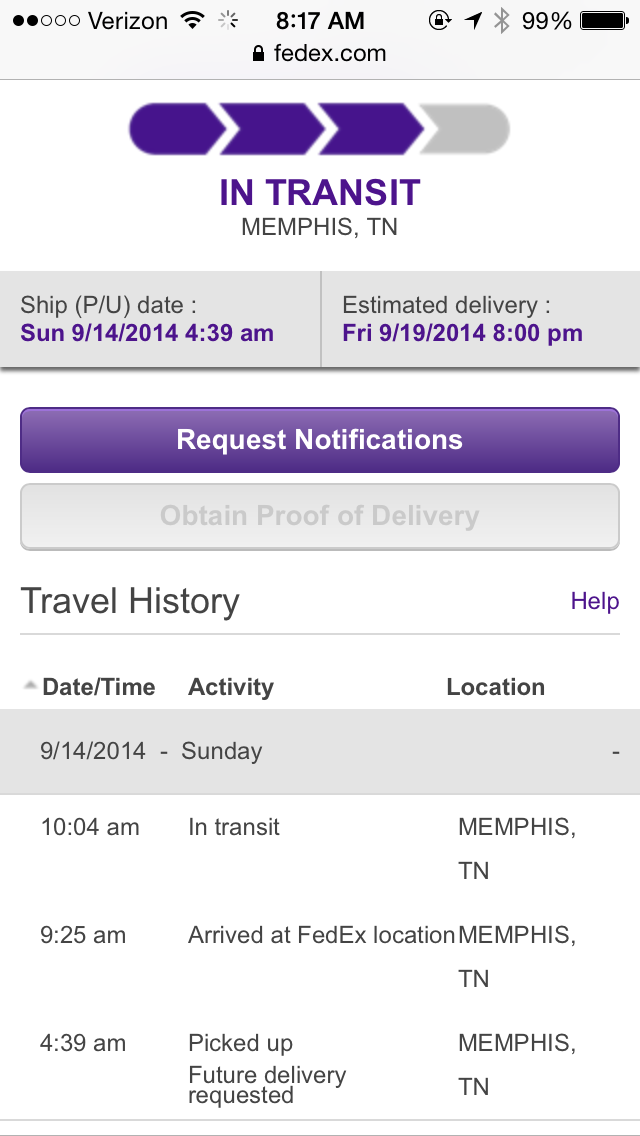
Task: Tap the 10:04 am In transit entry
Action: point(234,828)
